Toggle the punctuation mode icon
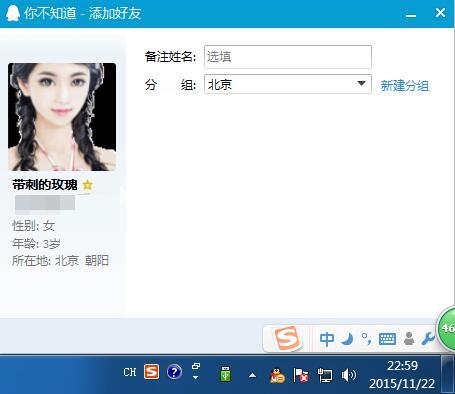The image size is (455, 394). tap(367, 339)
